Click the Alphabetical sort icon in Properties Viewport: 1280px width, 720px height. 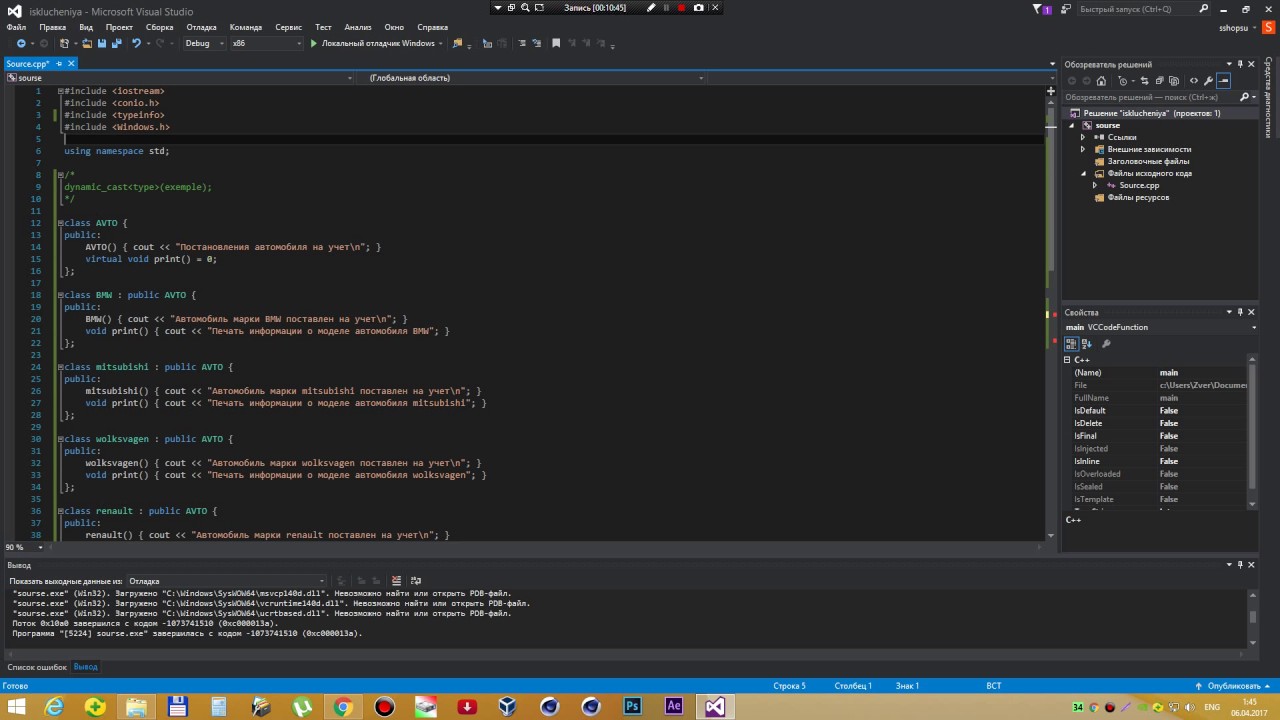[1087, 344]
